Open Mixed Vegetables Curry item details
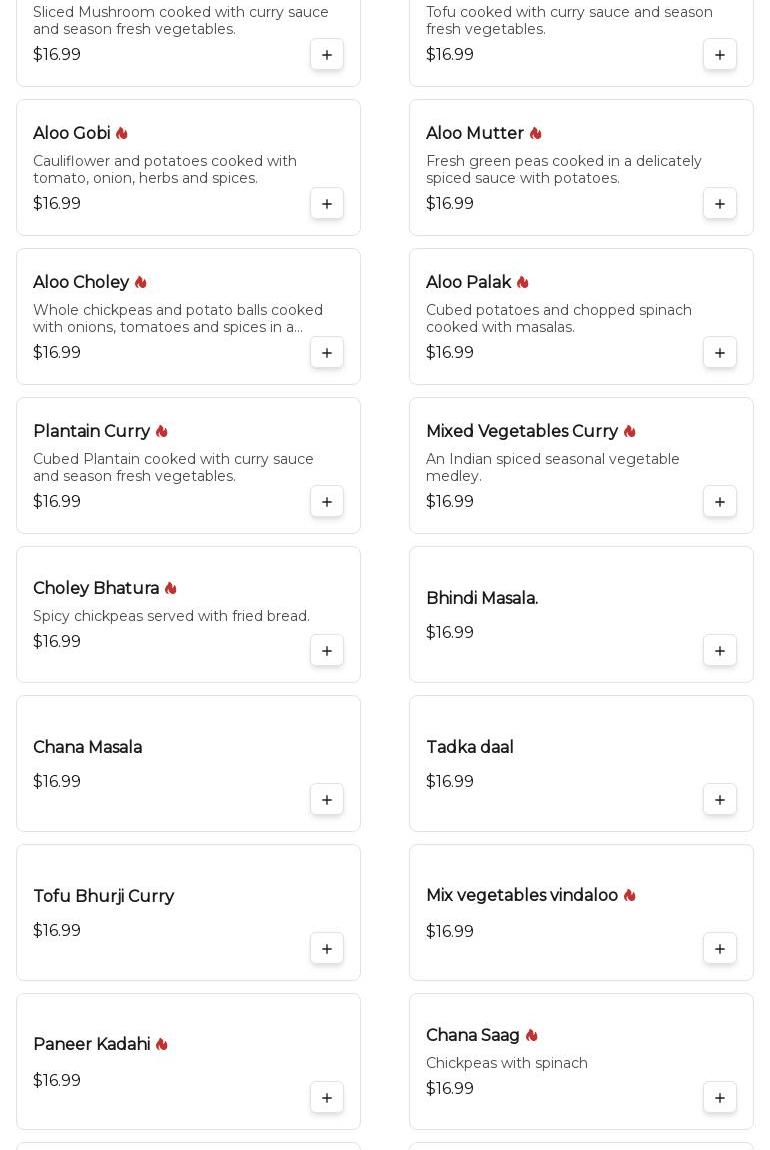The height and width of the screenshot is (1150, 770). pyautogui.click(x=522, y=432)
